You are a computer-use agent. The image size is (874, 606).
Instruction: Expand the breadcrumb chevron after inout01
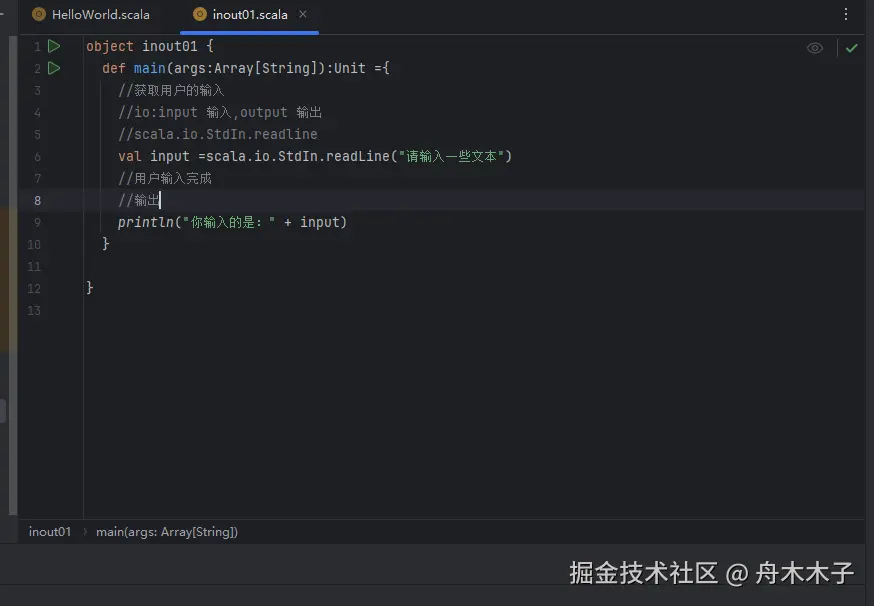click(x=84, y=532)
